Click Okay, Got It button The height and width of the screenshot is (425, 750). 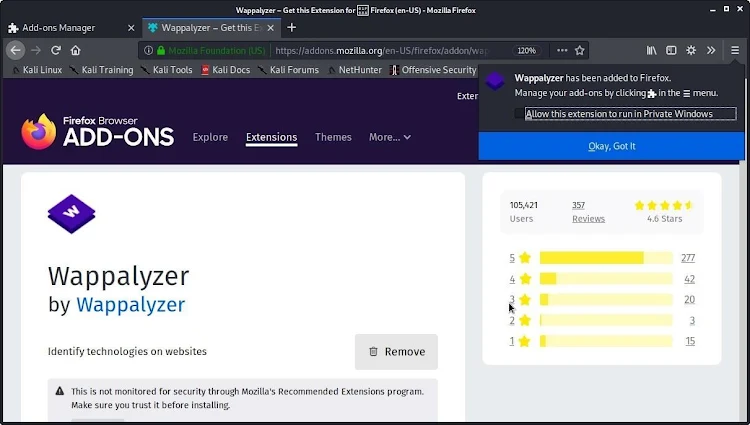pos(611,146)
